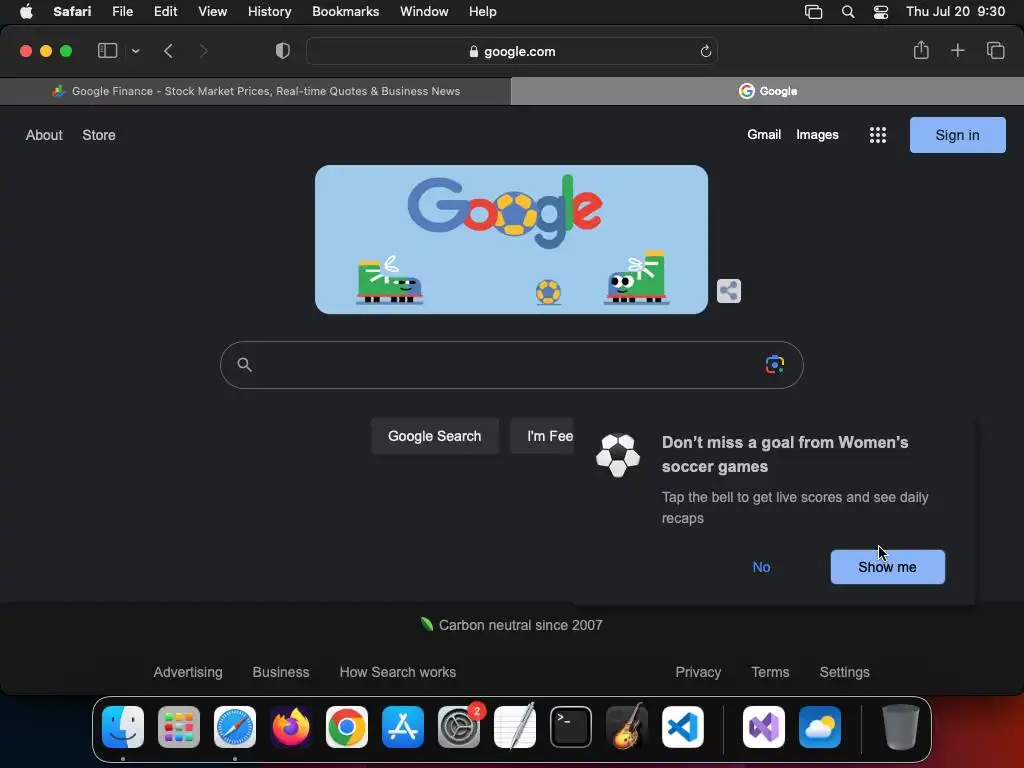Open the View menu
This screenshot has height=768, width=1024.
coord(212,11)
